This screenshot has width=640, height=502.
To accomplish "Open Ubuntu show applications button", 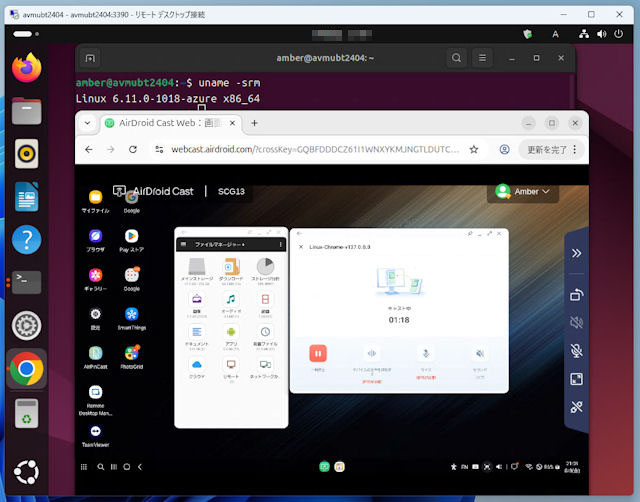I will tap(27, 472).
